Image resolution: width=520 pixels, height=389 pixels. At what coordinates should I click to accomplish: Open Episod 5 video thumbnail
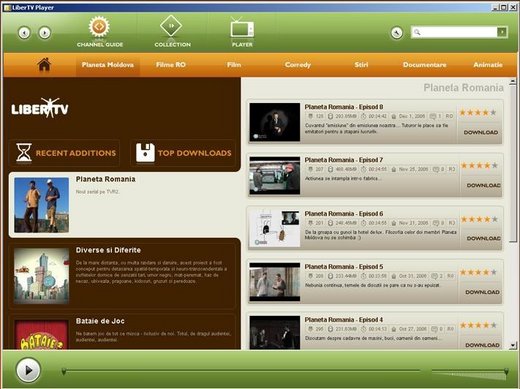coord(275,282)
